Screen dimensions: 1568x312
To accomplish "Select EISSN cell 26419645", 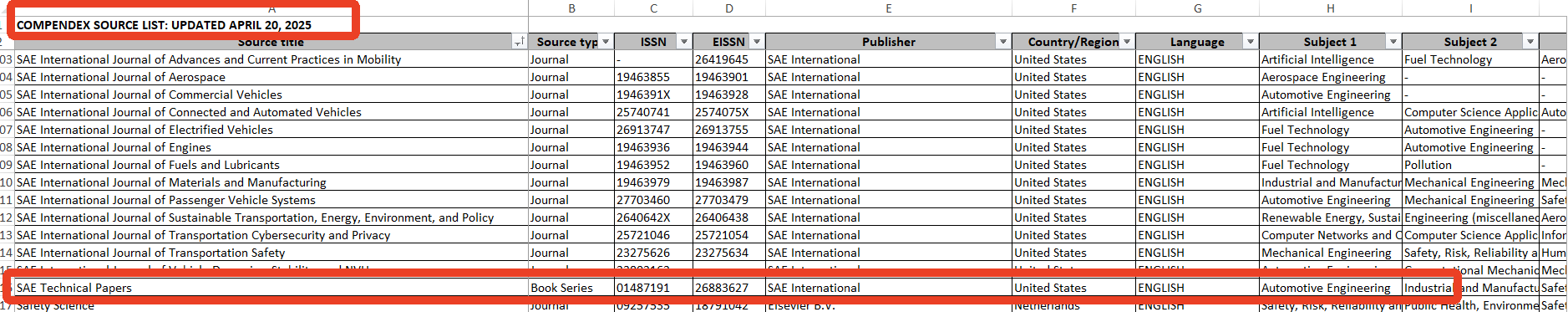I will 729,59.
